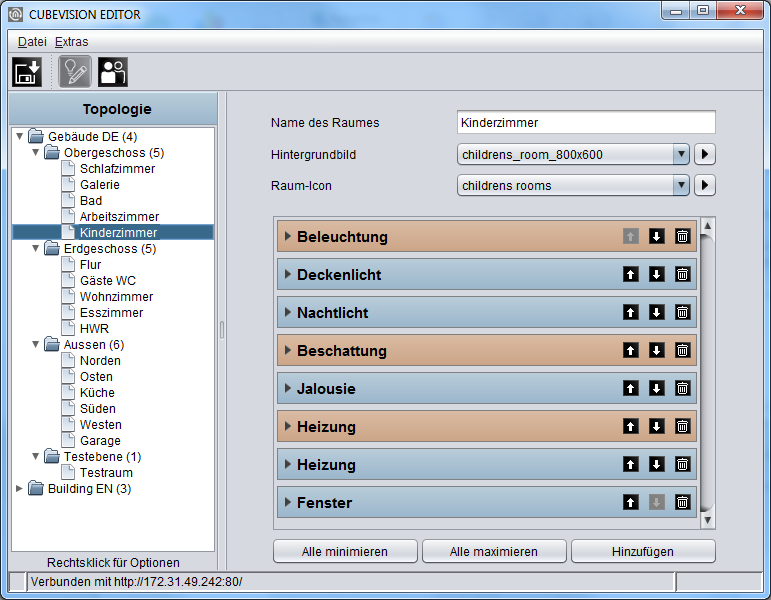Select Schlafzimmer in the topology tree
The image size is (771, 600).
tap(118, 169)
